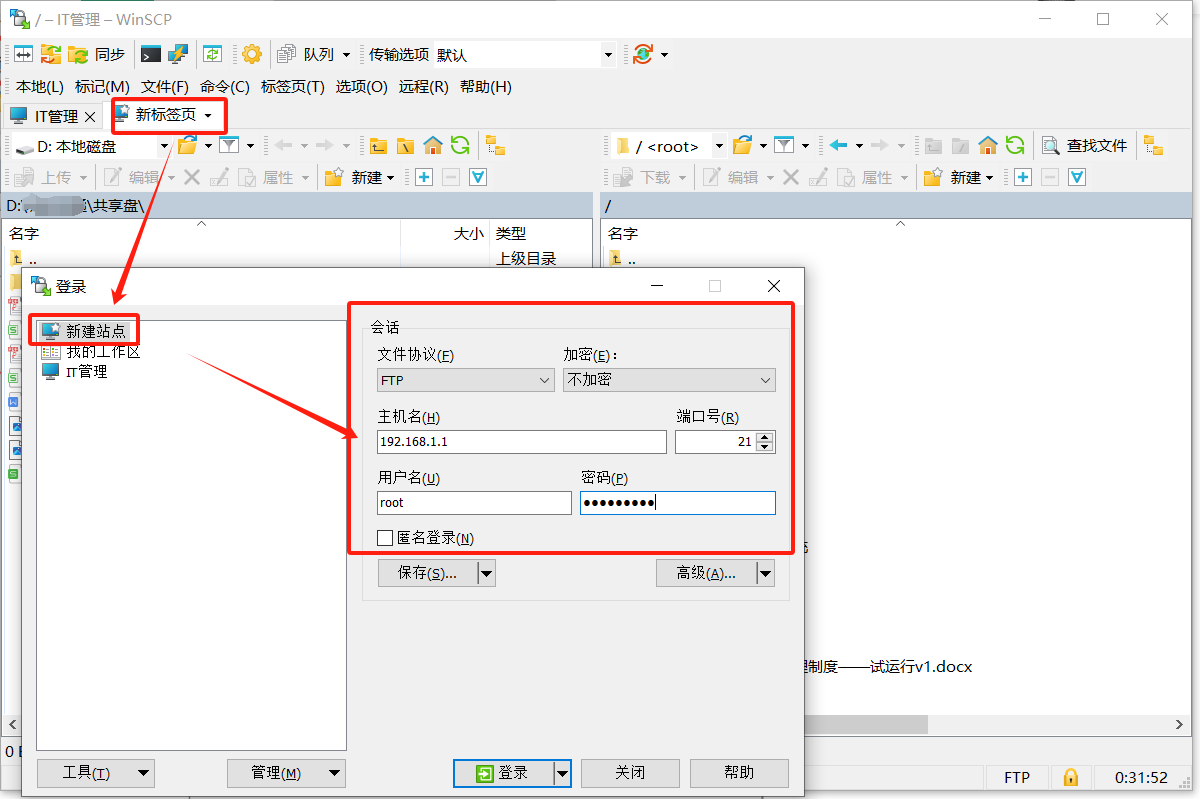
Task: Click remote panel filter funnel icon
Action: pyautogui.click(x=784, y=146)
